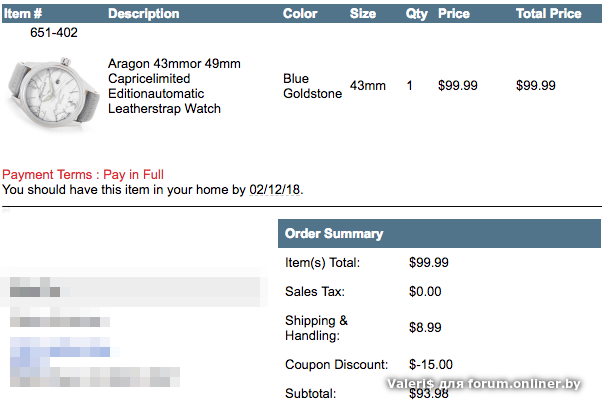This screenshot has width=604, height=407.
Task: Click the Size column header
Action: pos(363,14)
